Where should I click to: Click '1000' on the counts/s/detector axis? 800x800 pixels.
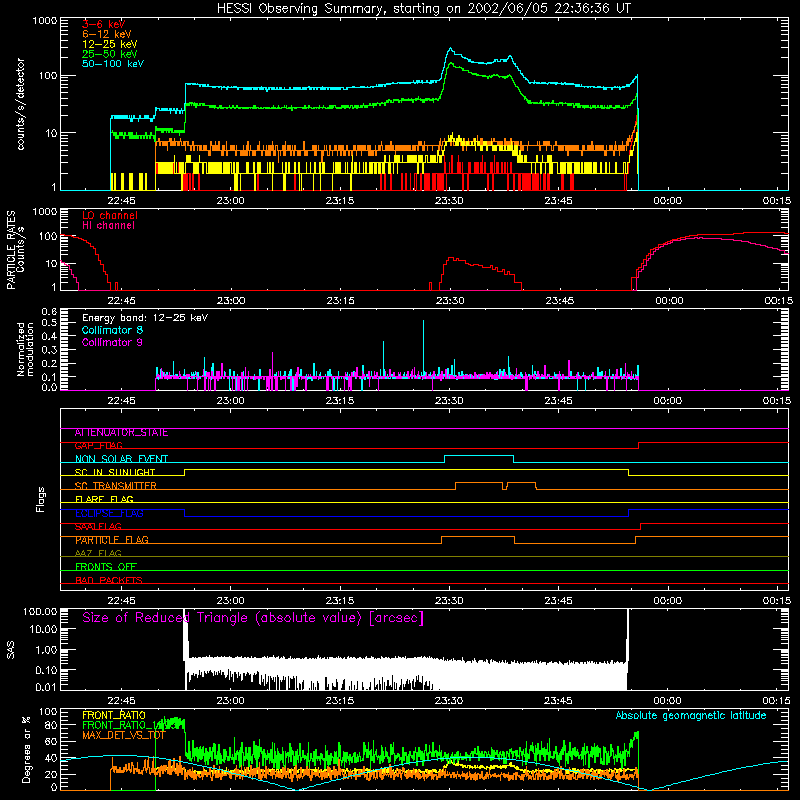44,21
